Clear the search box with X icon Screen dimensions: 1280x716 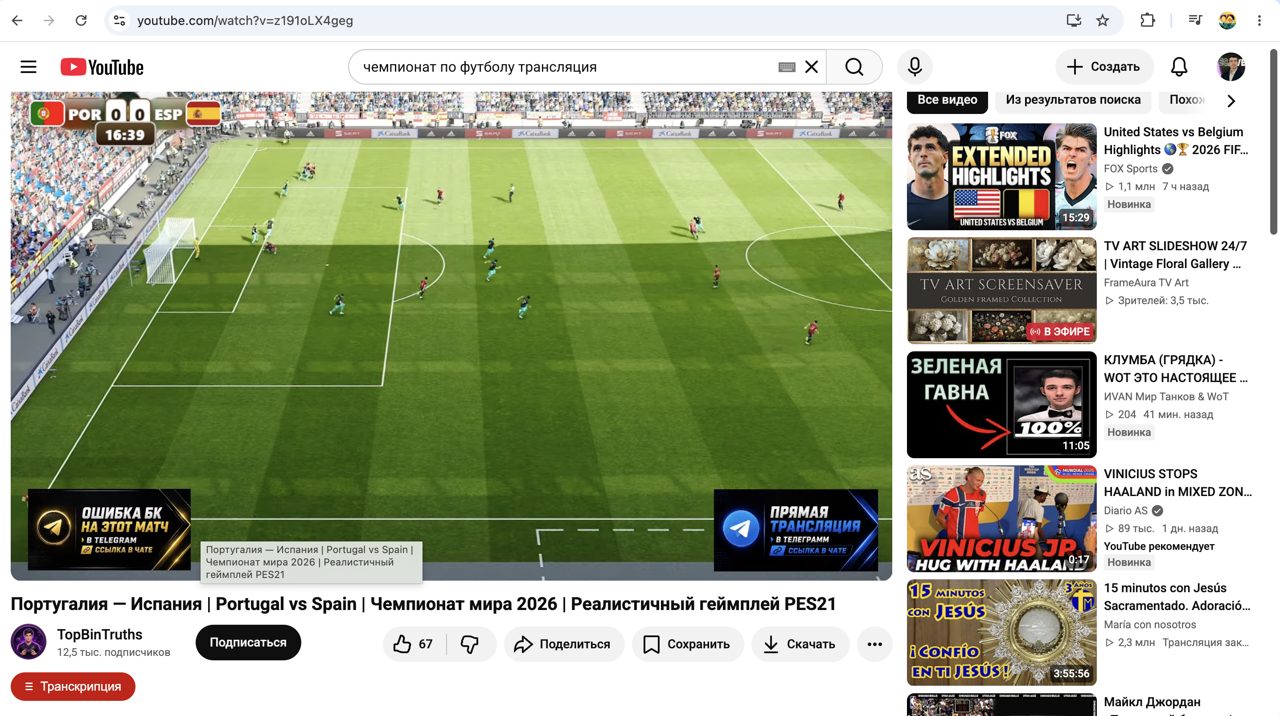[812, 67]
